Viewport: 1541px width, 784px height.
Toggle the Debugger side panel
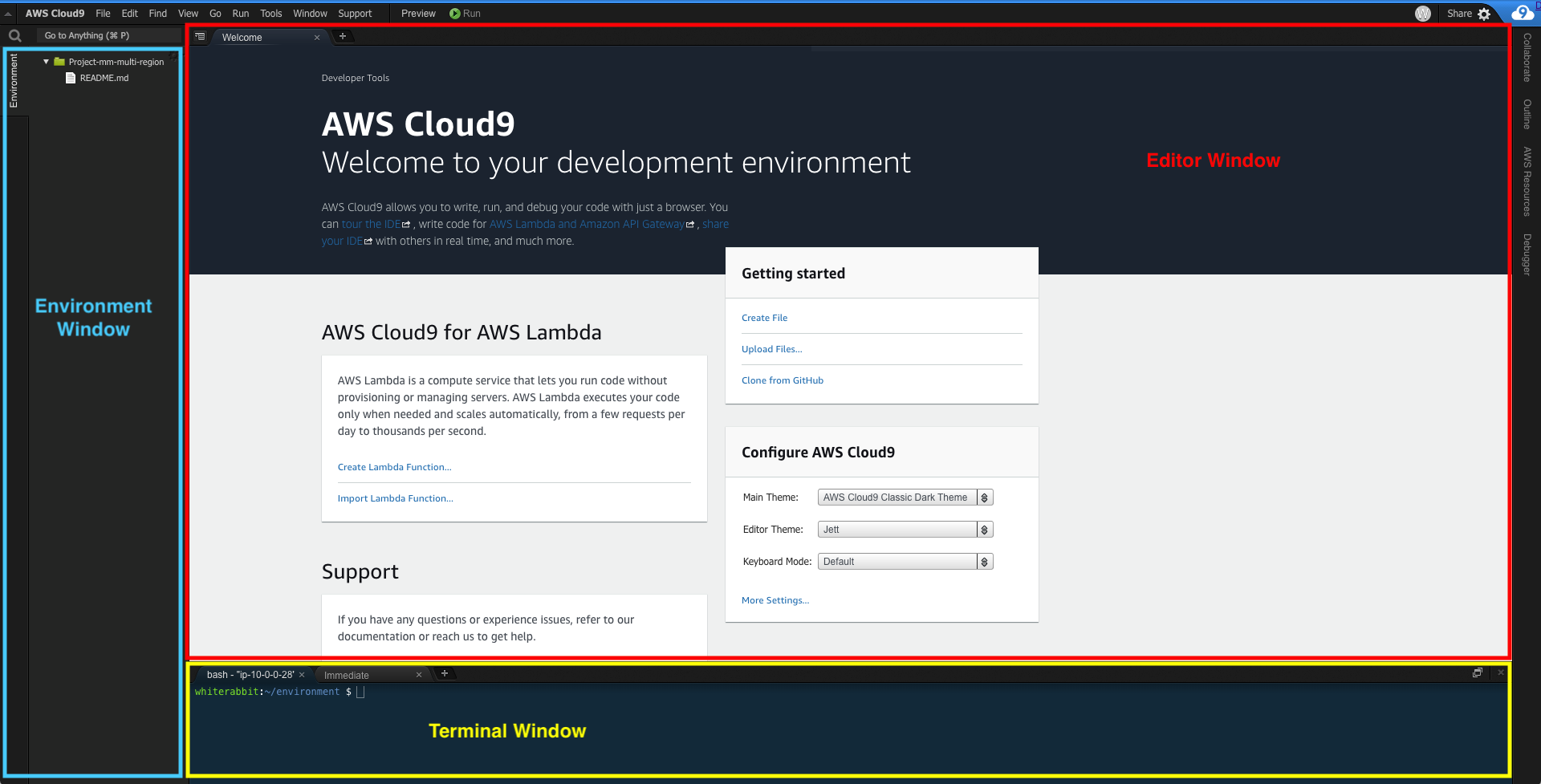tap(1527, 254)
